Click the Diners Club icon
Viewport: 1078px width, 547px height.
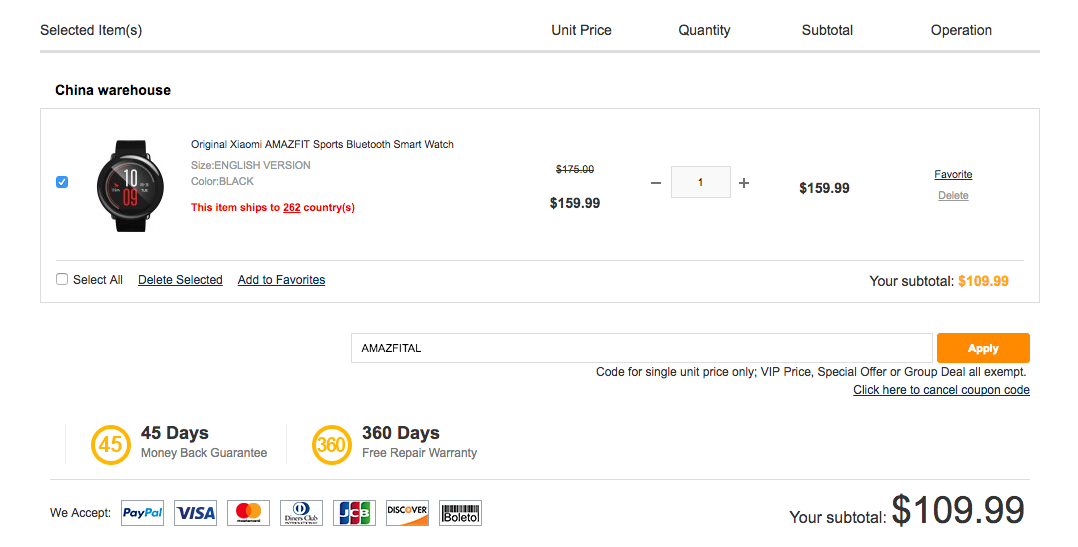(302, 513)
